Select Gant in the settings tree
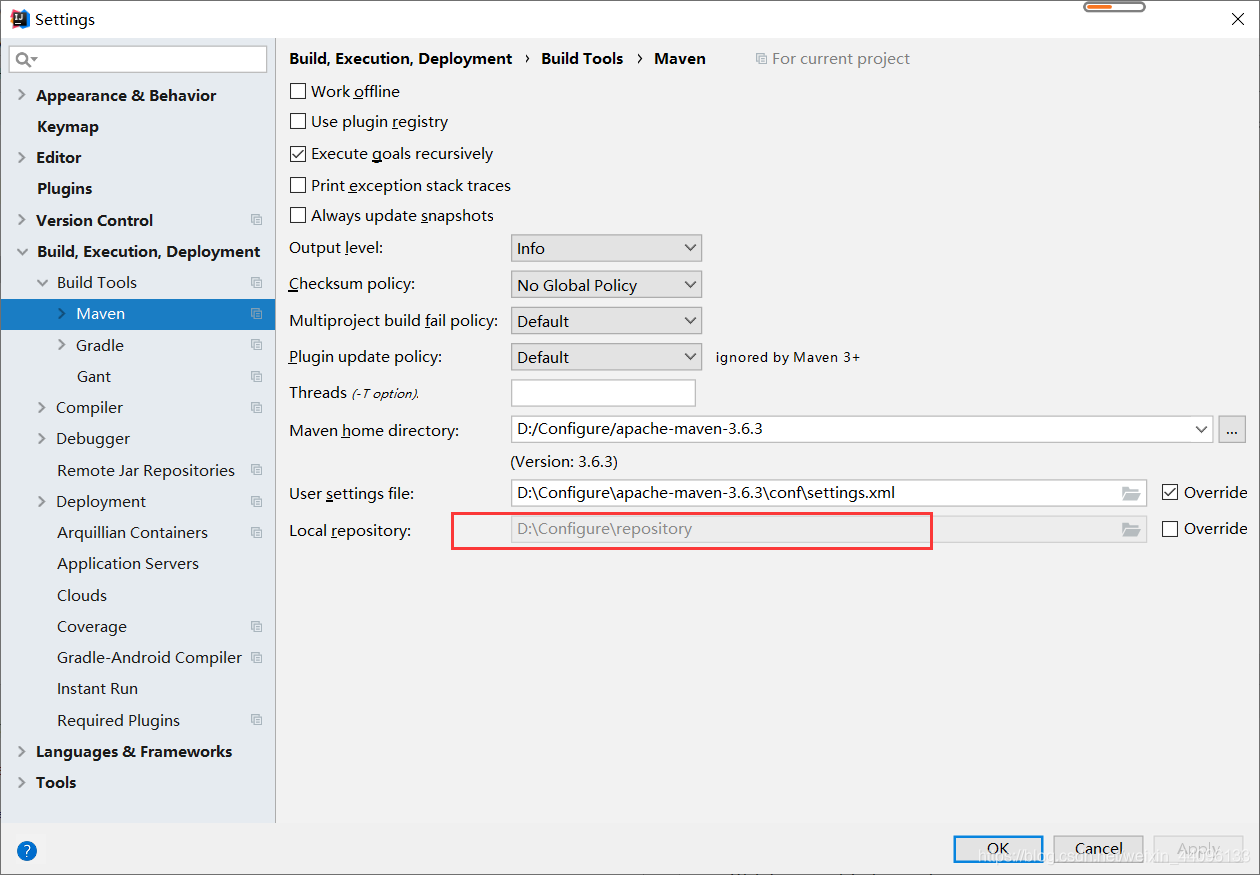The image size is (1260, 875). coord(94,376)
